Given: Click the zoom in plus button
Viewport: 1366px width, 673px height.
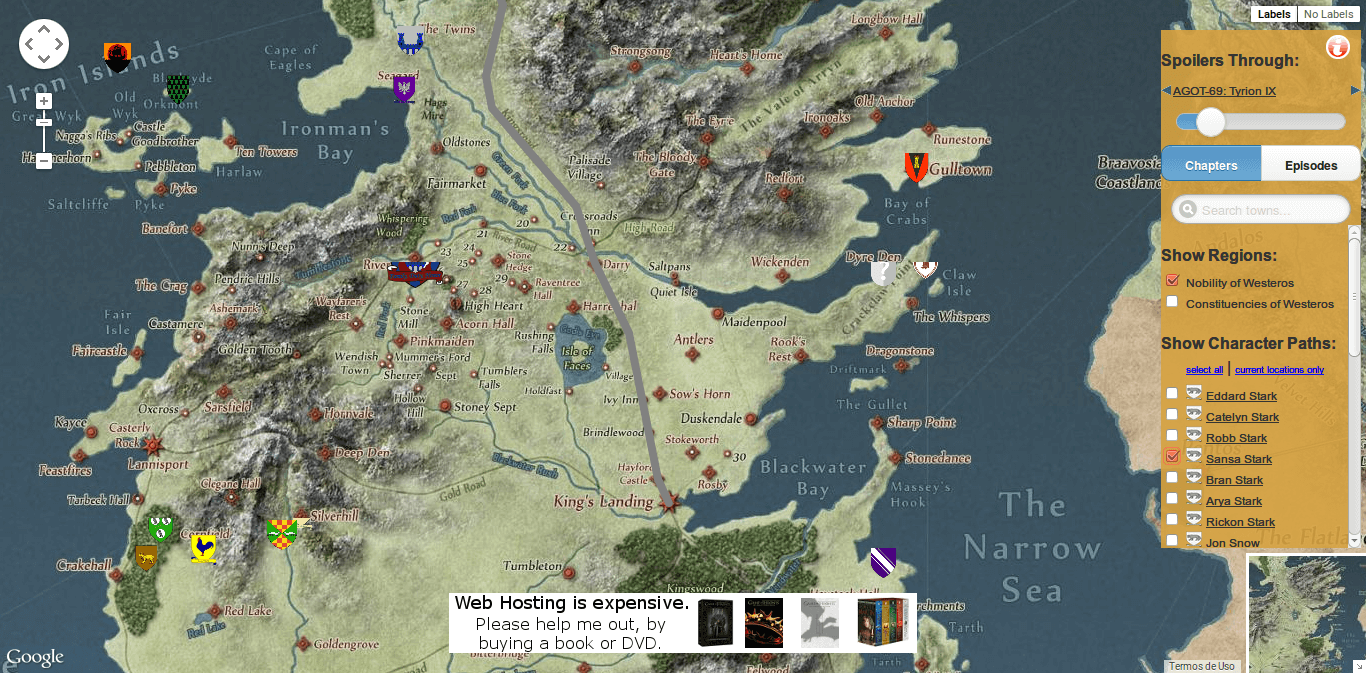Looking at the screenshot, I should [44, 101].
